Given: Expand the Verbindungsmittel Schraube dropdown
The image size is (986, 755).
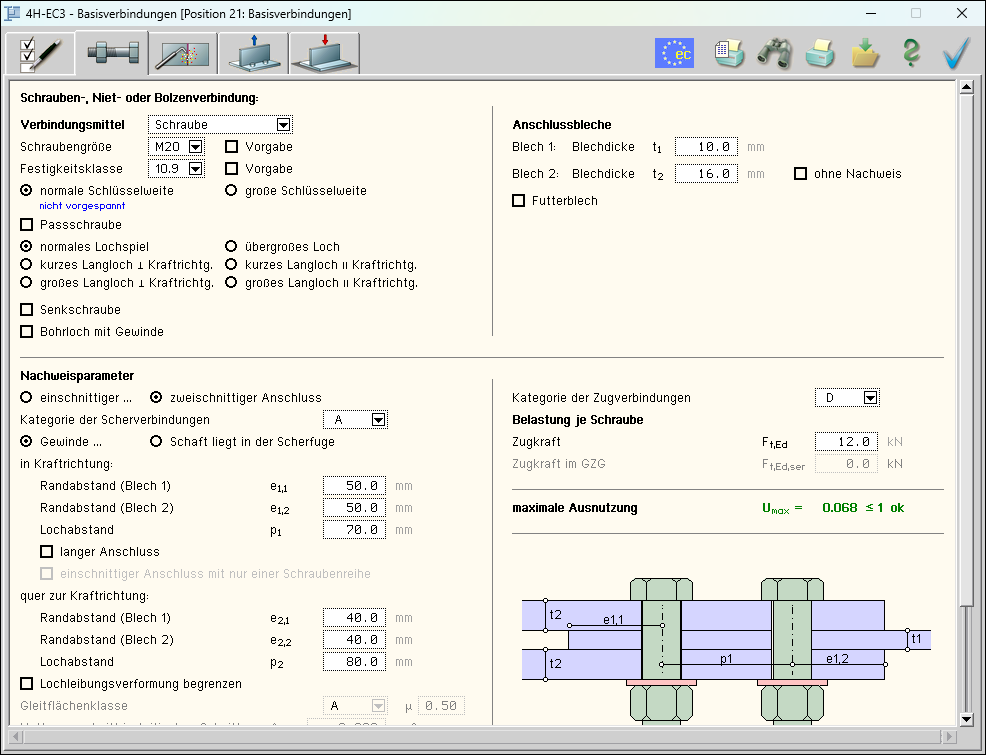Looking at the screenshot, I should (x=283, y=125).
